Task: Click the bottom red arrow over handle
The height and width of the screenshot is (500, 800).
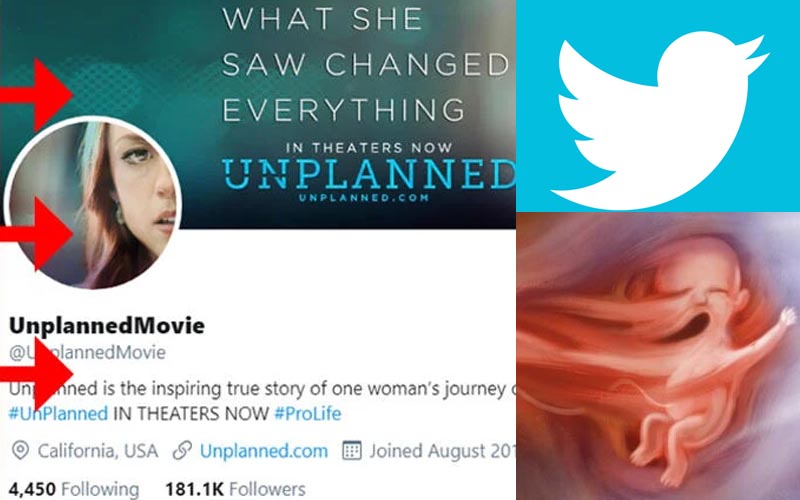Action: coord(36,373)
